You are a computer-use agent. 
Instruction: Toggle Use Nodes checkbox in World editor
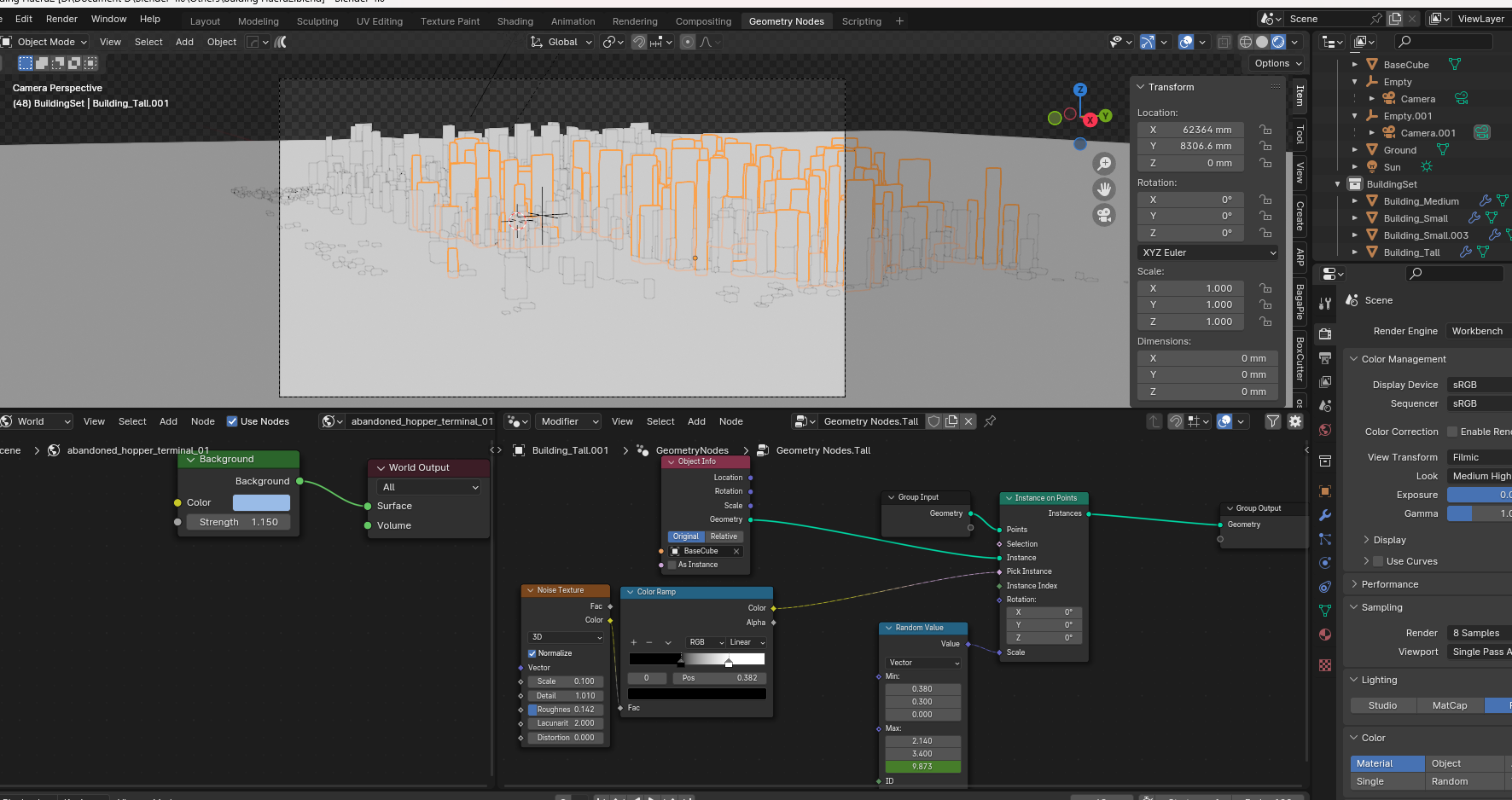(x=232, y=421)
